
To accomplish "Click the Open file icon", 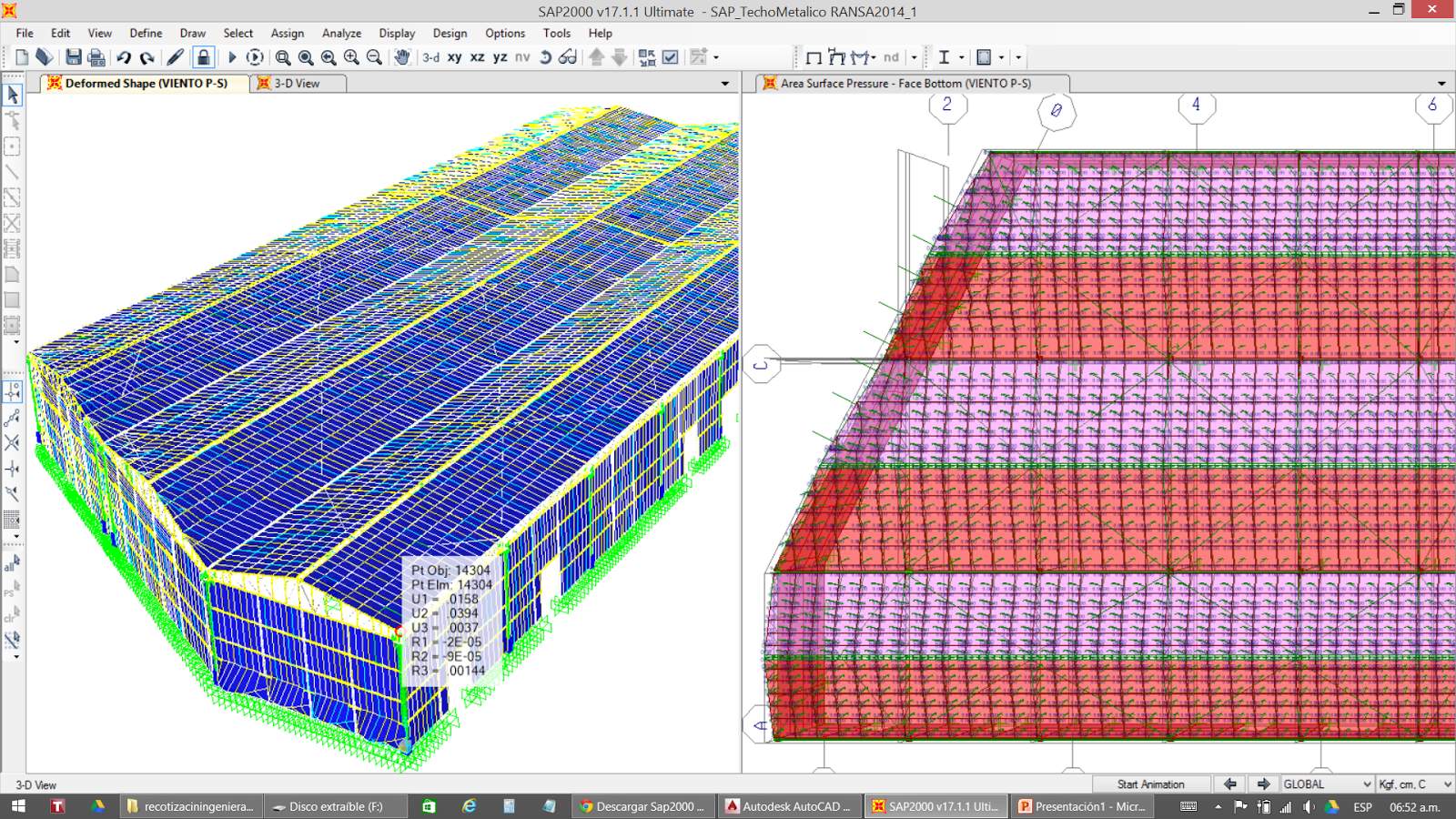I will pos(44,57).
